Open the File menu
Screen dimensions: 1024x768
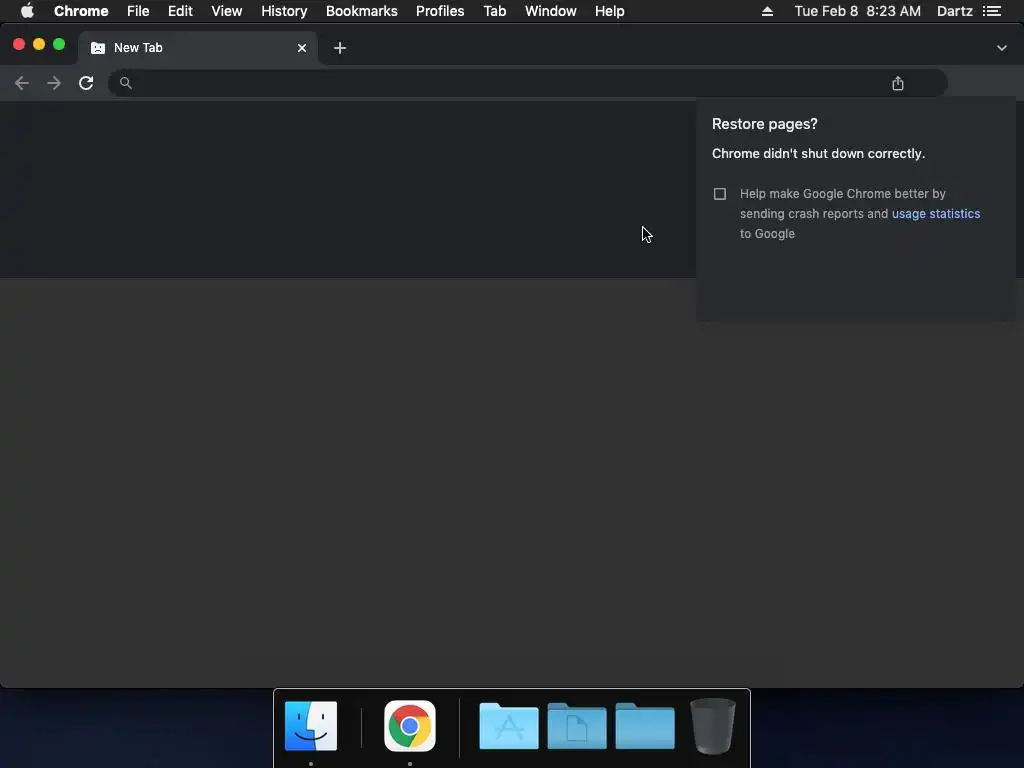(x=138, y=11)
